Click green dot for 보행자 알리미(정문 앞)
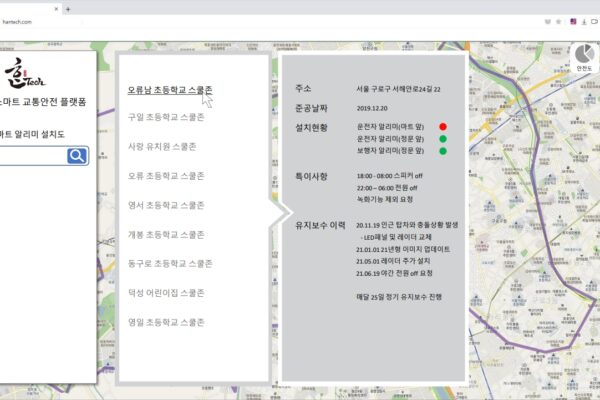 click(x=442, y=152)
